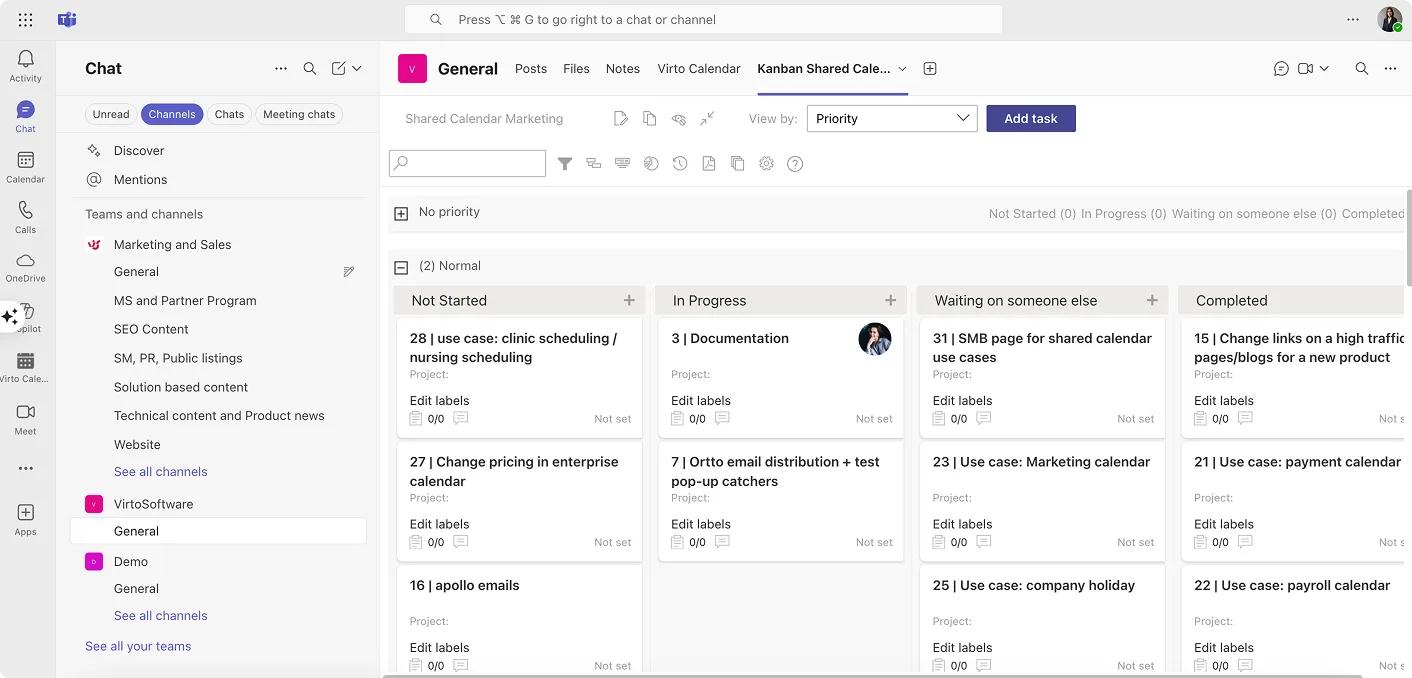Screen dimensions: 1412x678
Task: Select the Unread filter pill in Chat
Action: [x=110, y=113]
